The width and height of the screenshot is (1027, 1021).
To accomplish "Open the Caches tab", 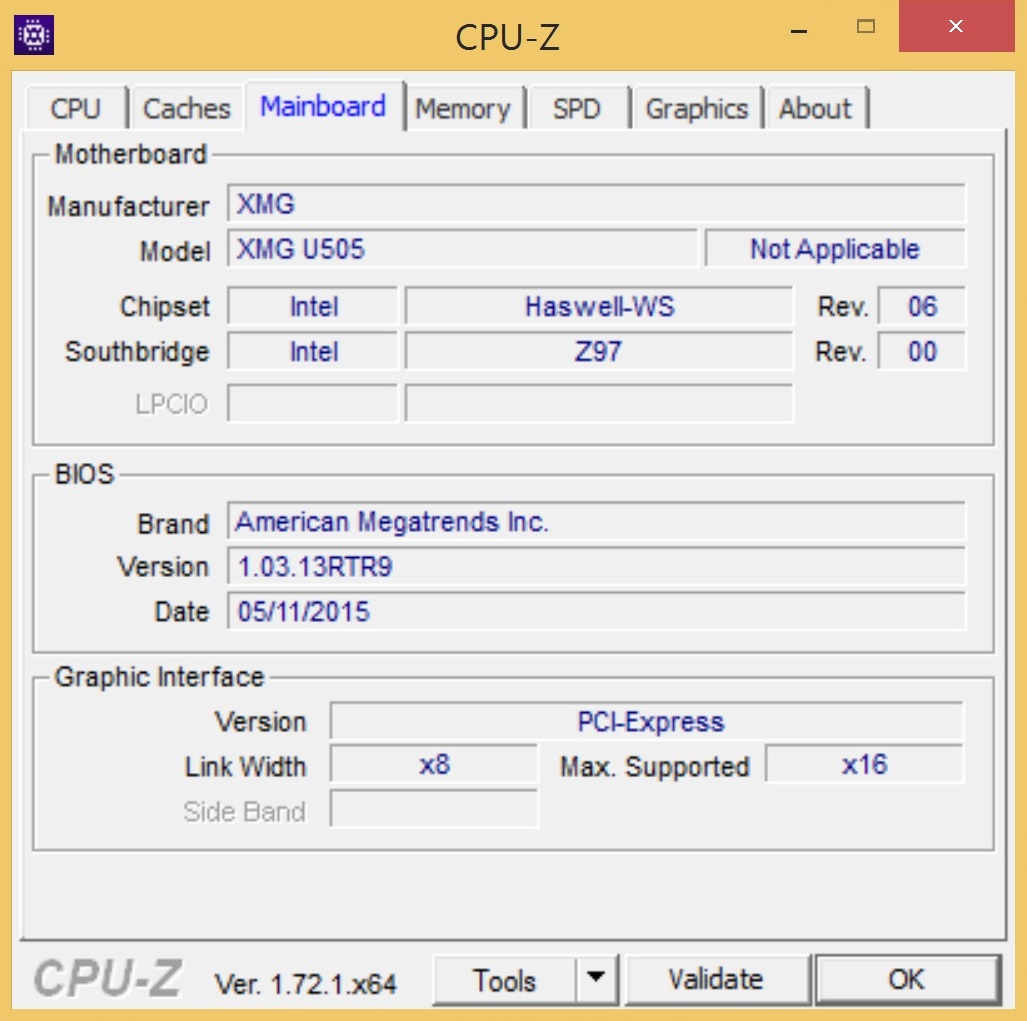I will [187, 108].
